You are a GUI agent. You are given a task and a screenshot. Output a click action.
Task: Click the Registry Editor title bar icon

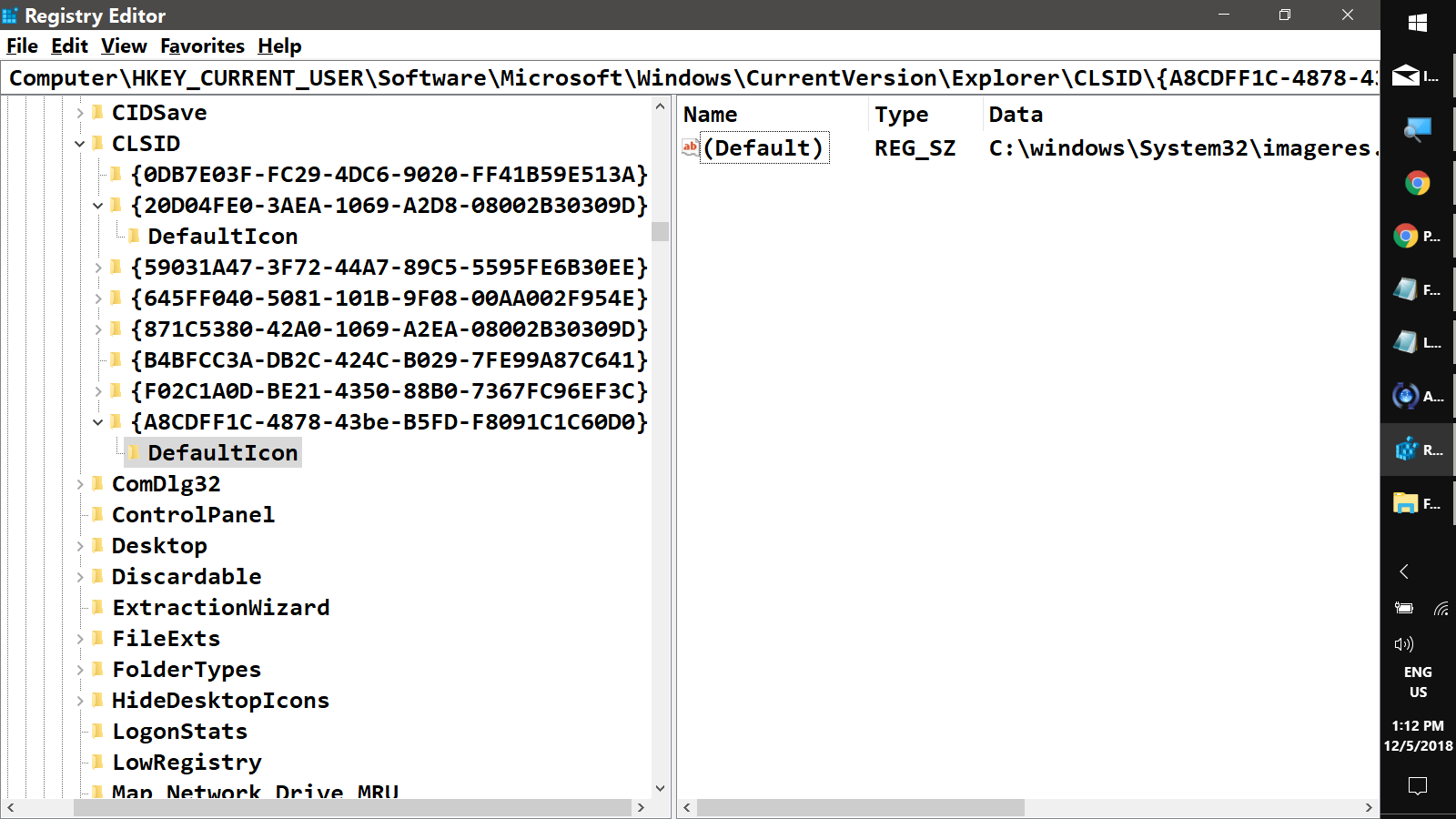pos(10,15)
